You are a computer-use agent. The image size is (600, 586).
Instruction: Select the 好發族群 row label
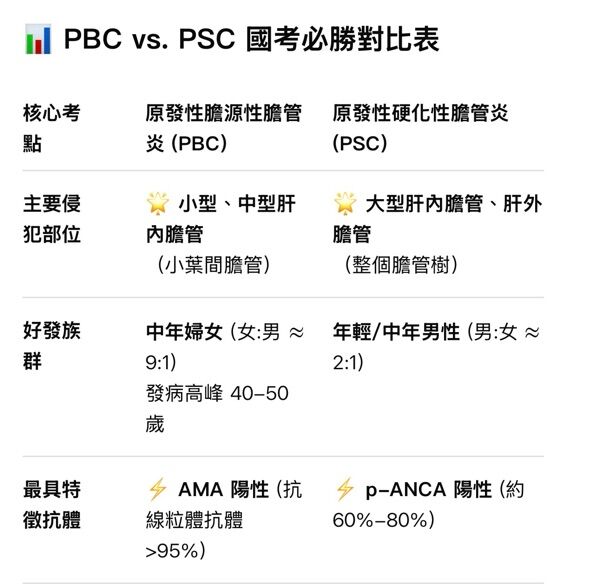click(x=52, y=346)
